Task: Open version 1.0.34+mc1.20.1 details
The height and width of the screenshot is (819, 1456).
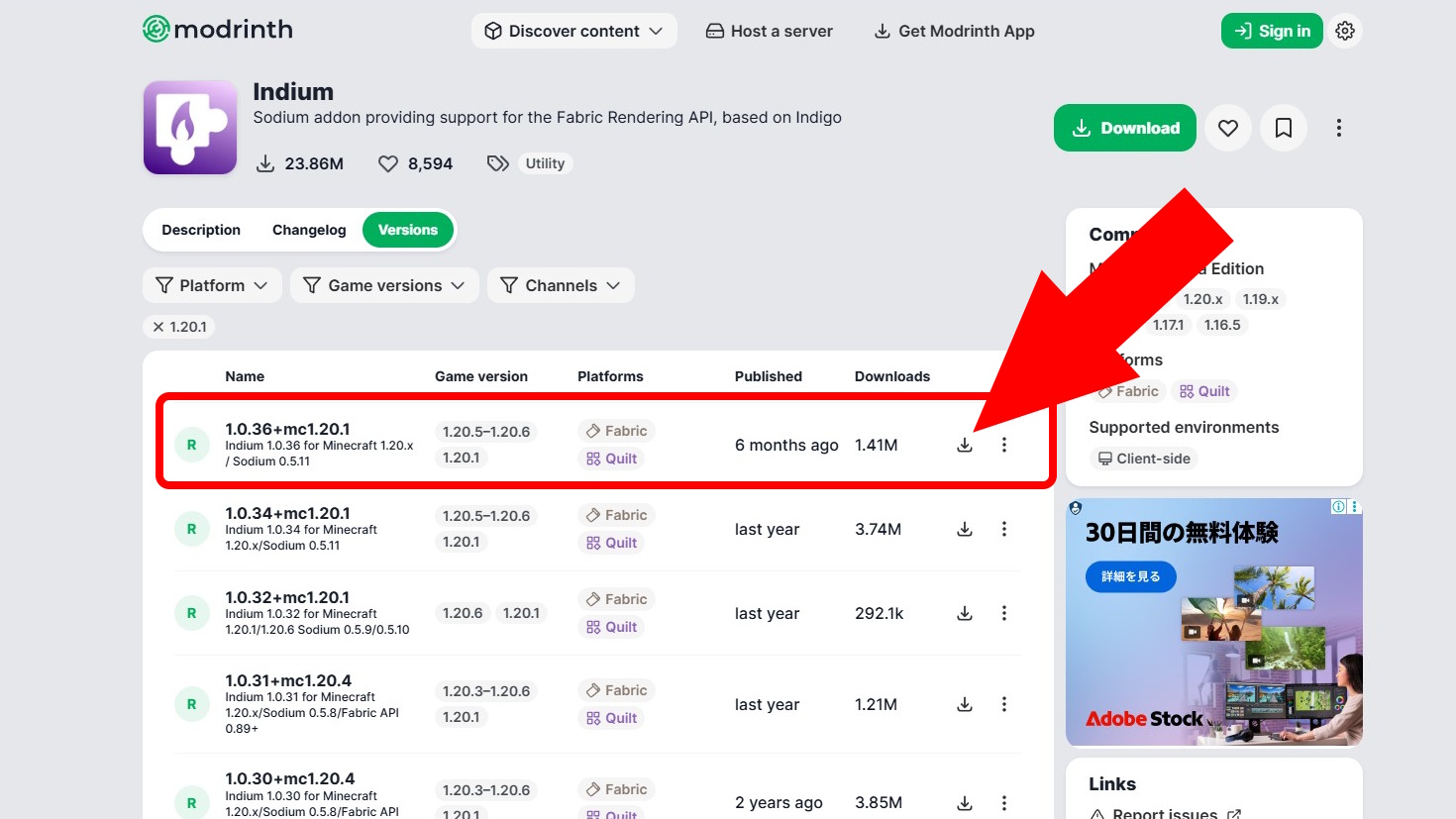Action: [287, 513]
